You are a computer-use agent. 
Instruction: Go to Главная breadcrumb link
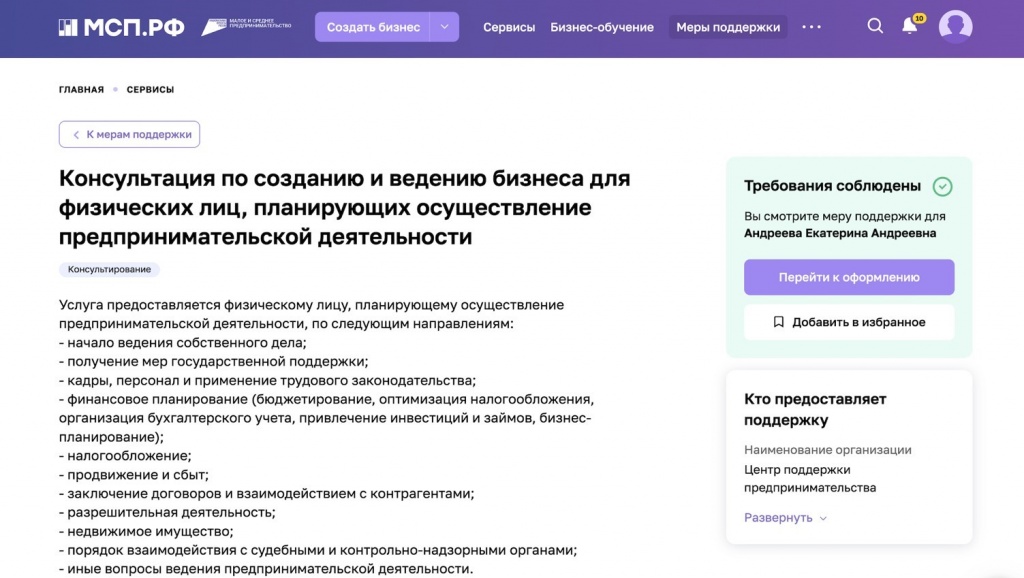coord(81,90)
